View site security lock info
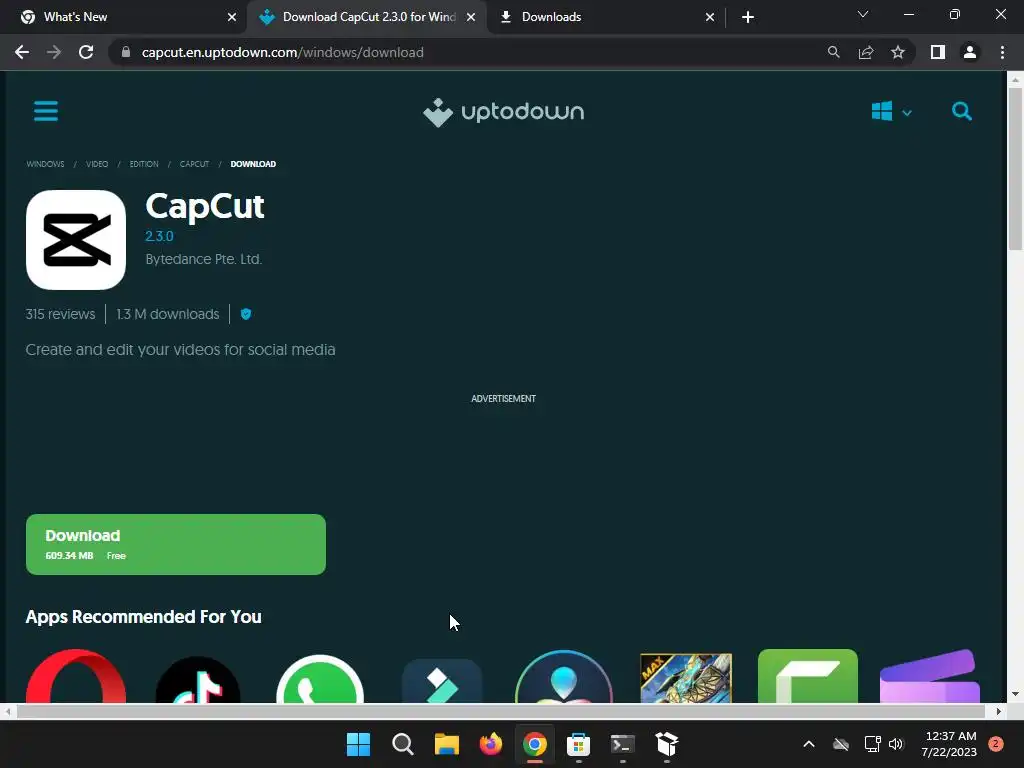The width and height of the screenshot is (1024, 768). [126, 52]
